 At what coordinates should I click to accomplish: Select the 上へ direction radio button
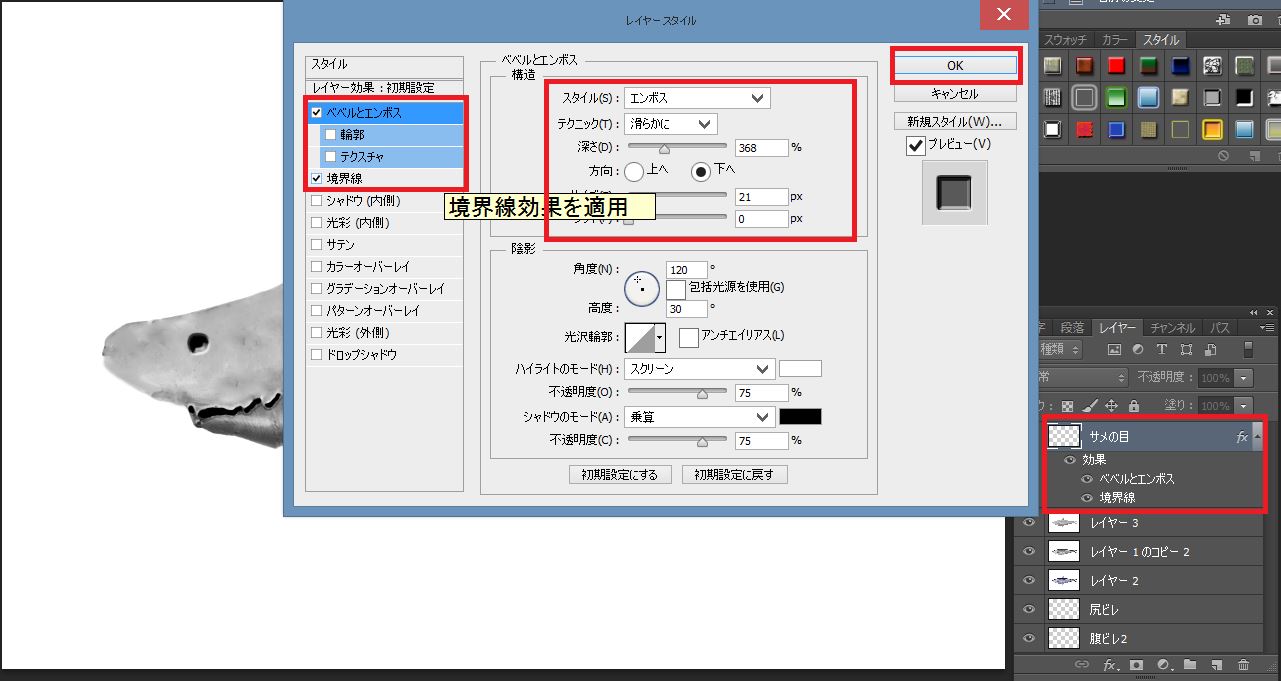coord(634,171)
